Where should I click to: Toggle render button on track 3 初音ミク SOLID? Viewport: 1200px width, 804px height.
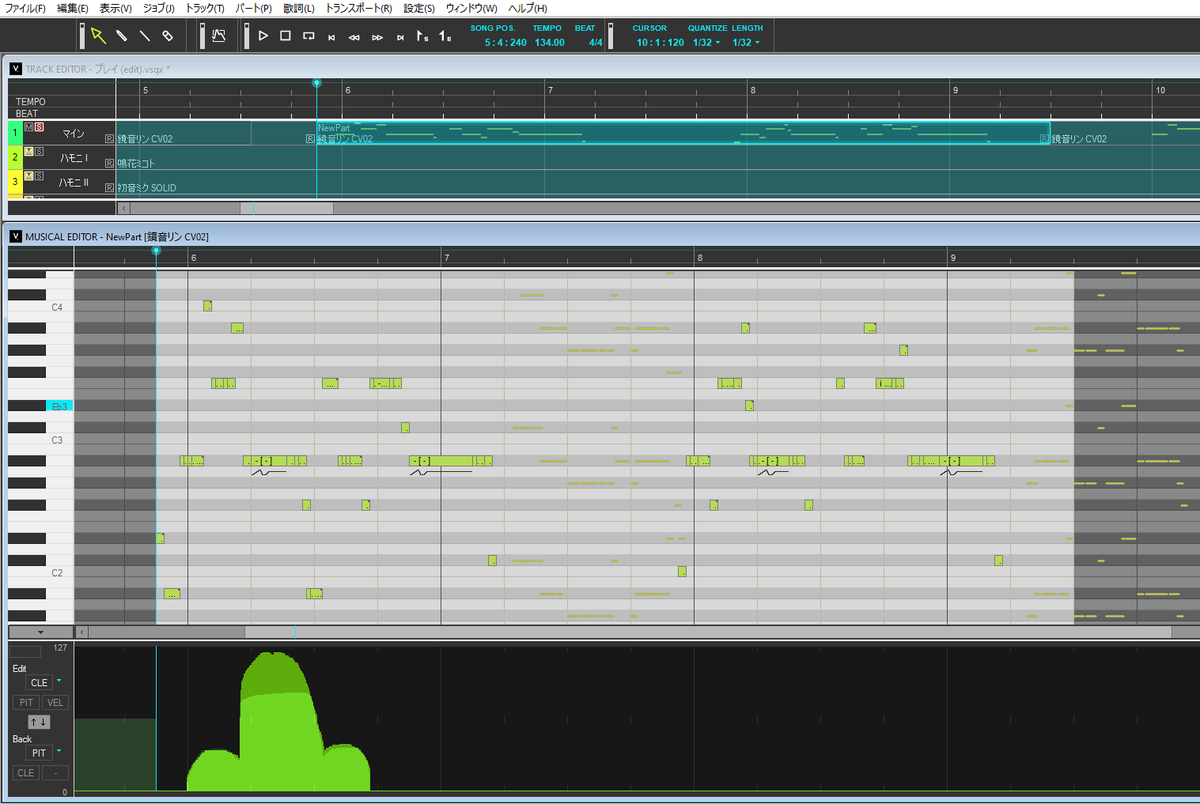point(109,187)
